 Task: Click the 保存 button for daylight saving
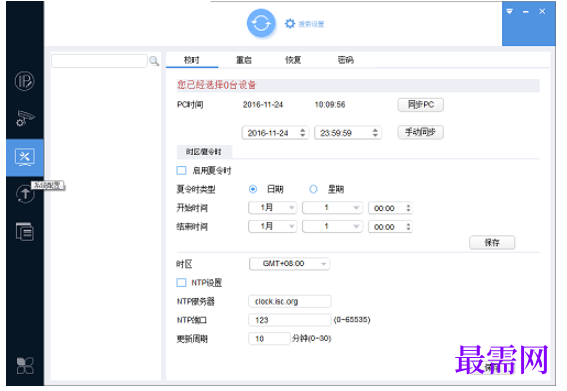[492, 242]
